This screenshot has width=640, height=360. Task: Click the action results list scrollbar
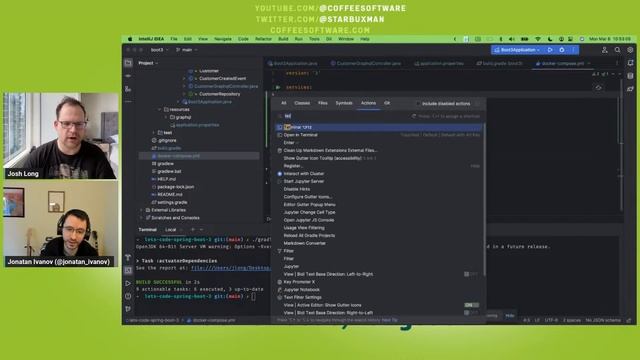coord(484,200)
